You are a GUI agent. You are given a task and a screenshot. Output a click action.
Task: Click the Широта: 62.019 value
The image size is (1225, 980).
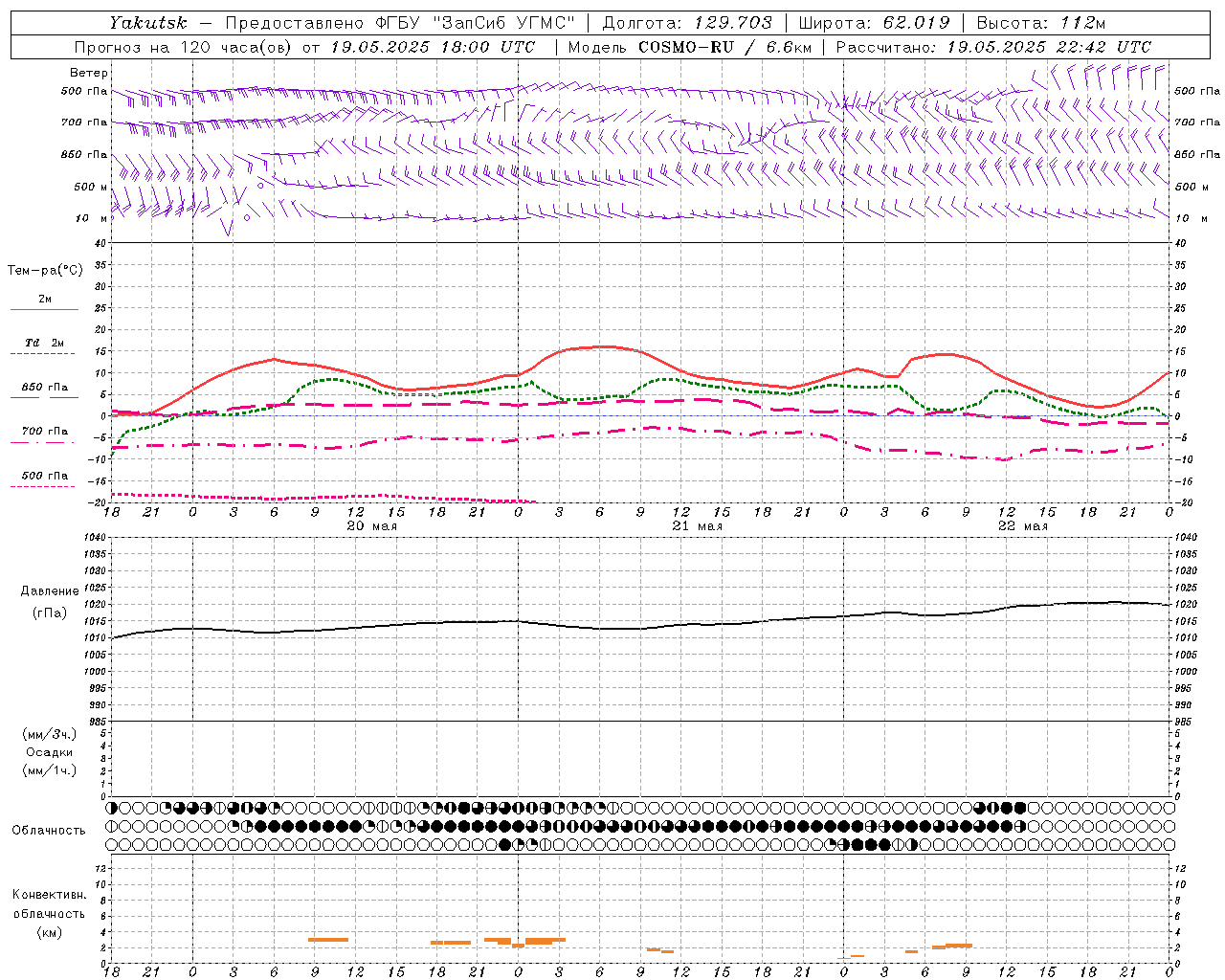point(874,23)
